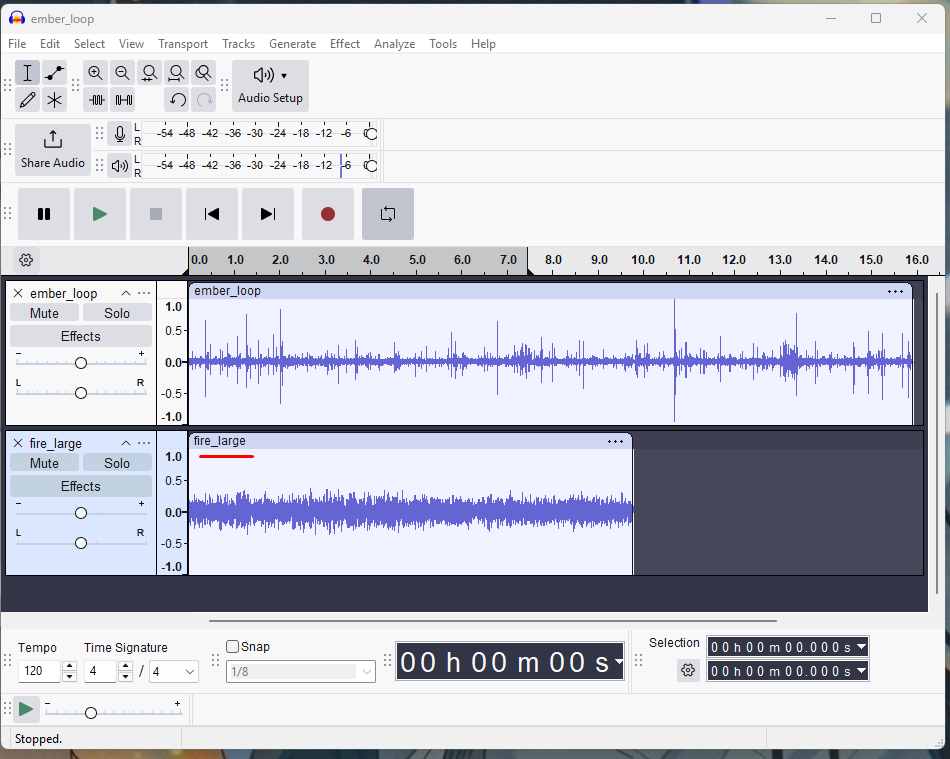Click the fire_large clip title bar
The width and height of the screenshot is (950, 759).
pos(410,442)
